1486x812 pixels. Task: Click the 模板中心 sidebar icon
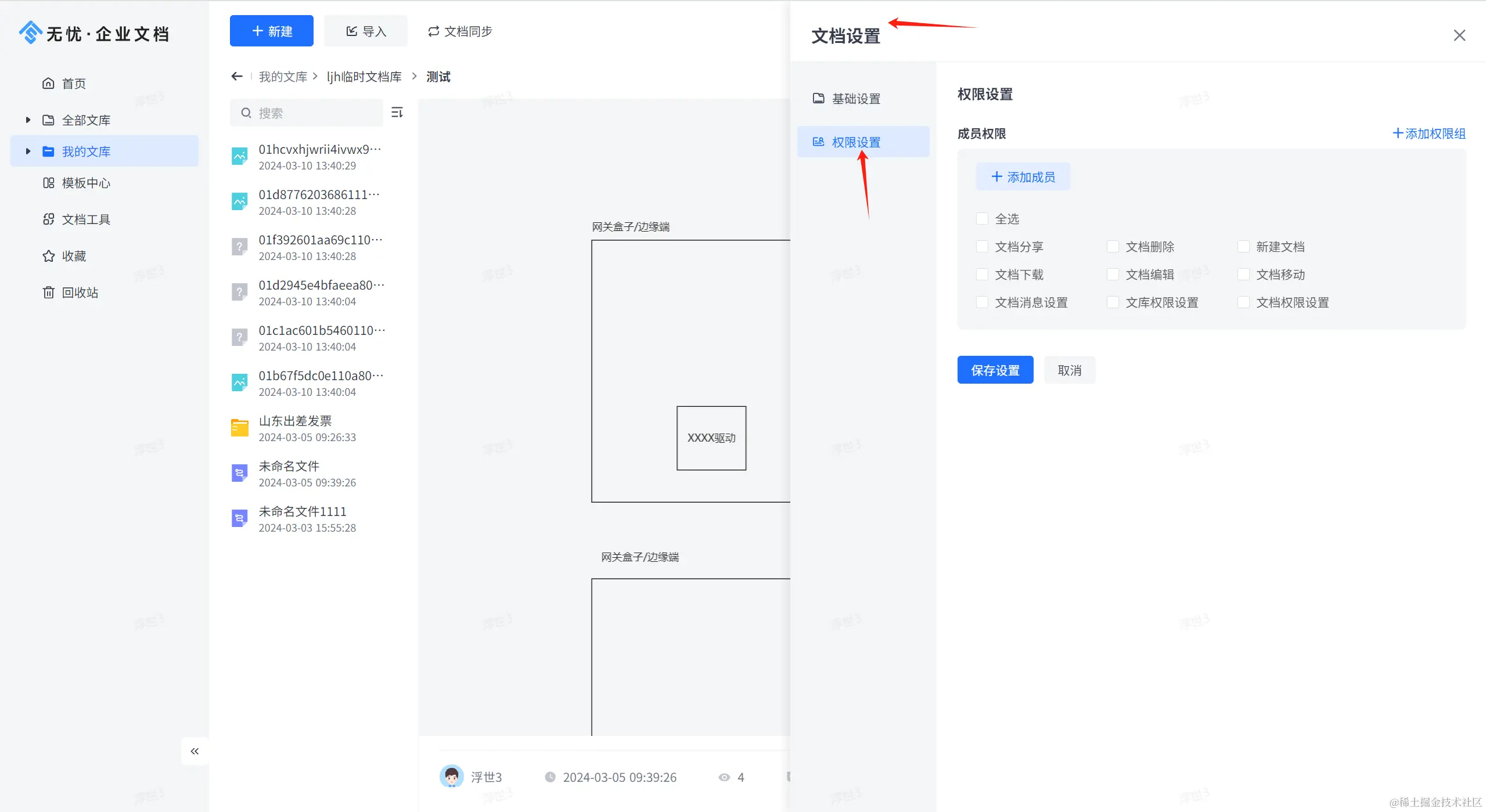[x=48, y=183]
